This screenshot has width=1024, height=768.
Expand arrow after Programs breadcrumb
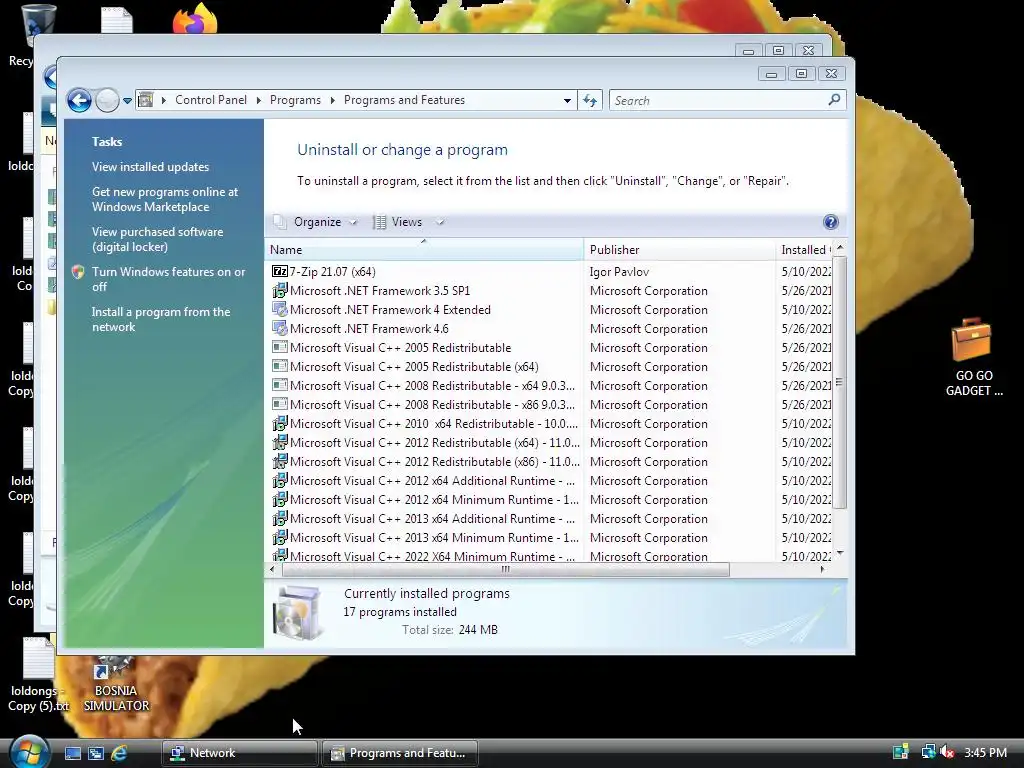[x=332, y=100]
